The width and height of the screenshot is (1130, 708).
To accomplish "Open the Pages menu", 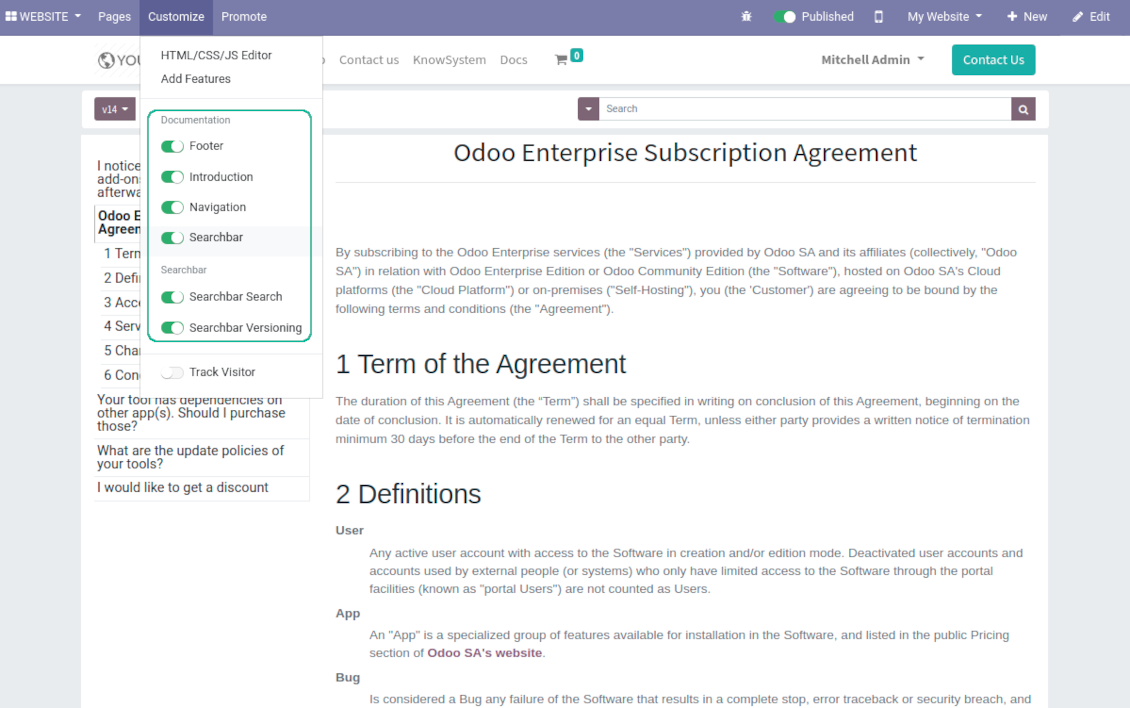I will click(x=115, y=17).
